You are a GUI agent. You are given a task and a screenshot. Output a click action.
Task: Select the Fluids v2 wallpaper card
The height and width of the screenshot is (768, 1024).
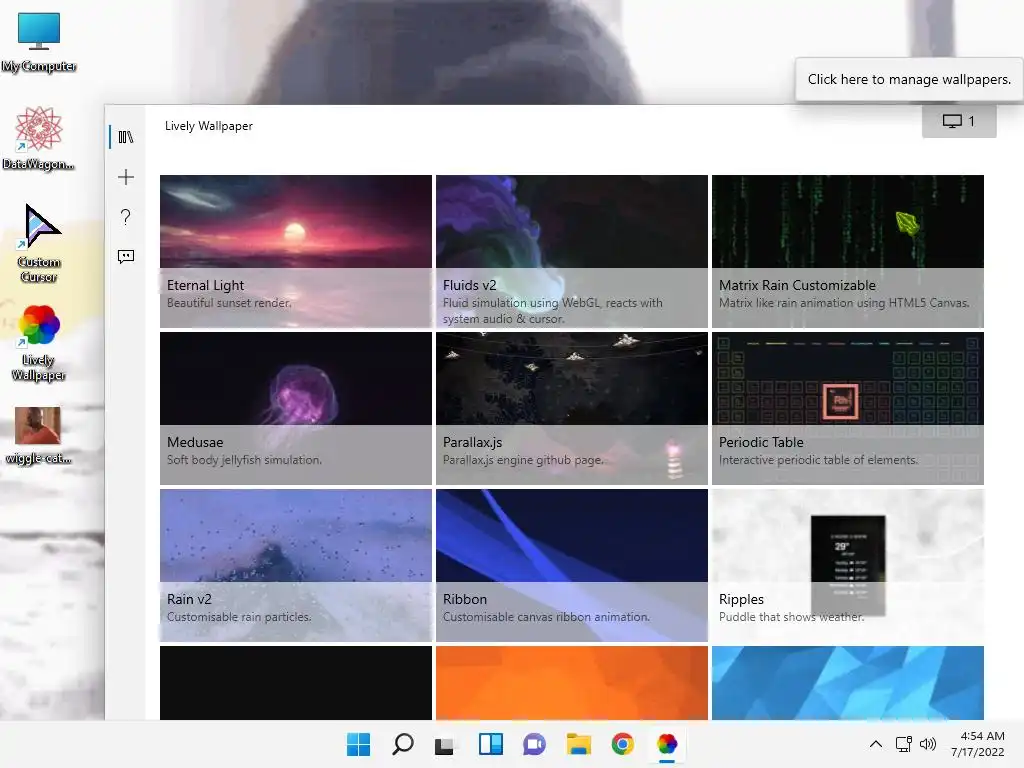coord(571,251)
